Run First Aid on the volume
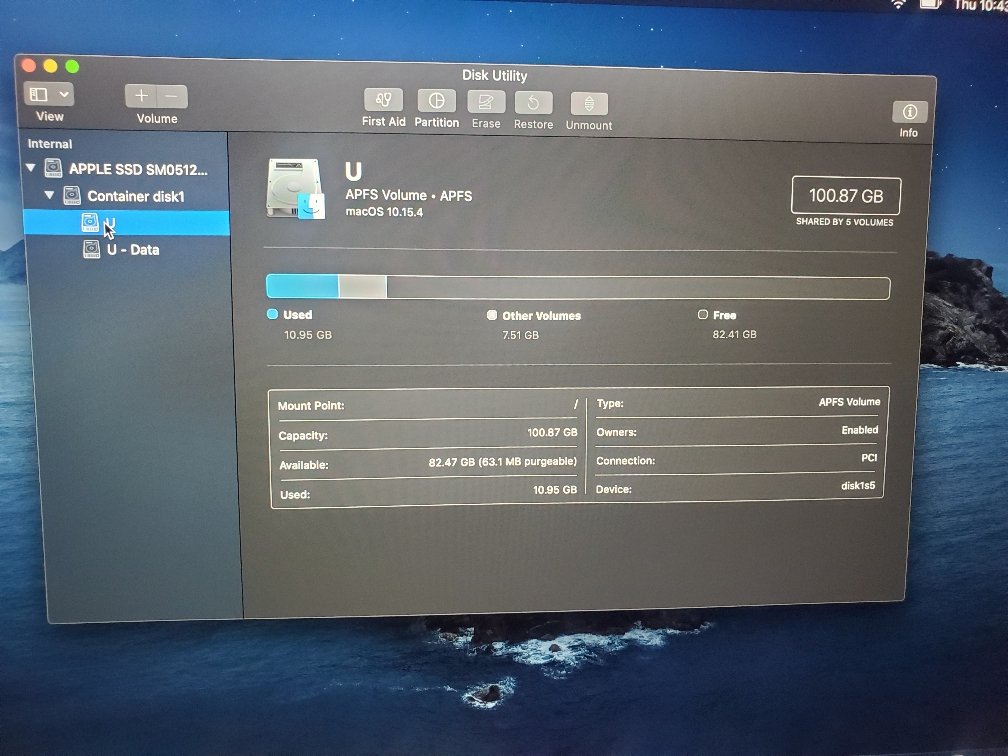Image resolution: width=1008 pixels, height=756 pixels. click(x=383, y=100)
